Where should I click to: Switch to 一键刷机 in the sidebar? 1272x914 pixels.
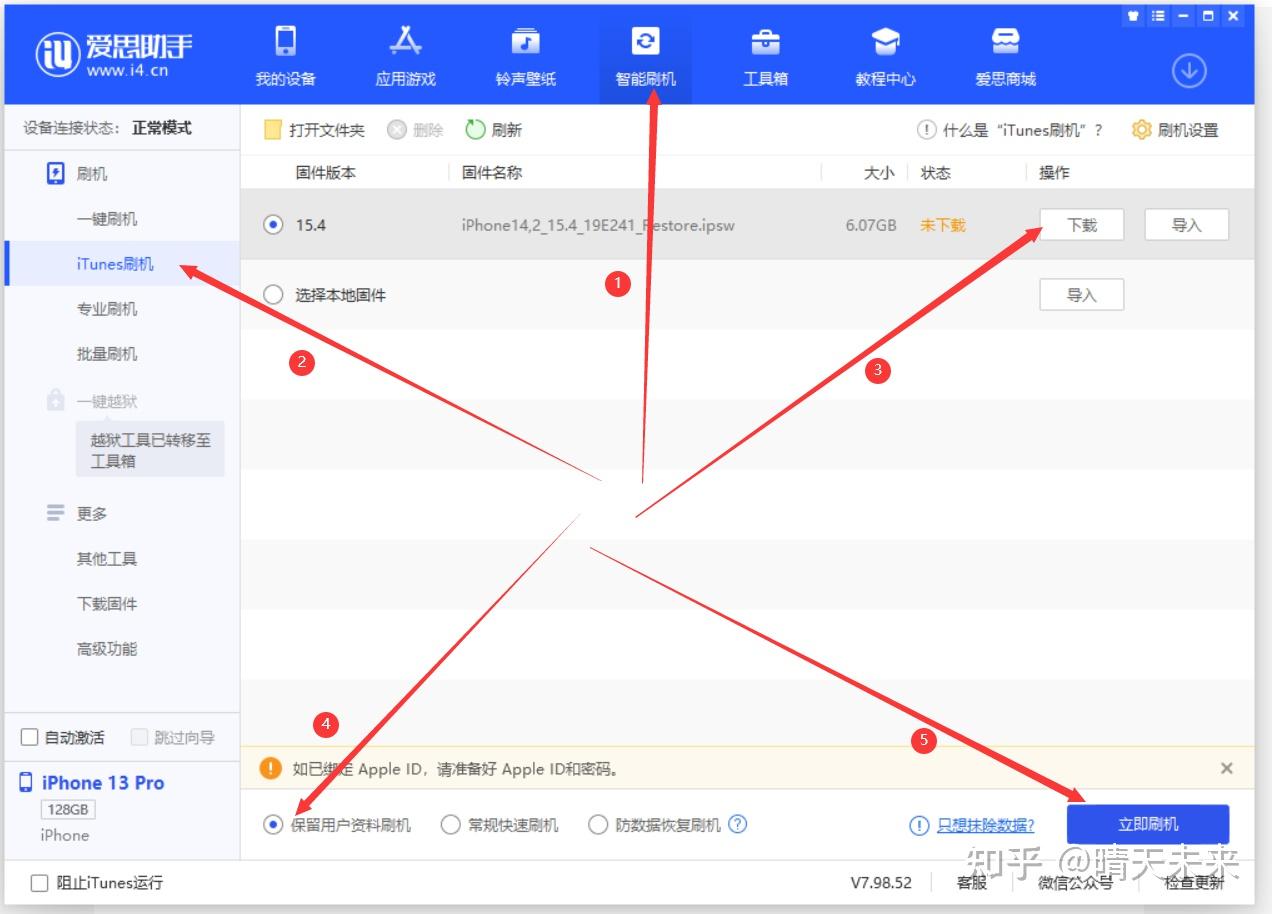click(110, 218)
